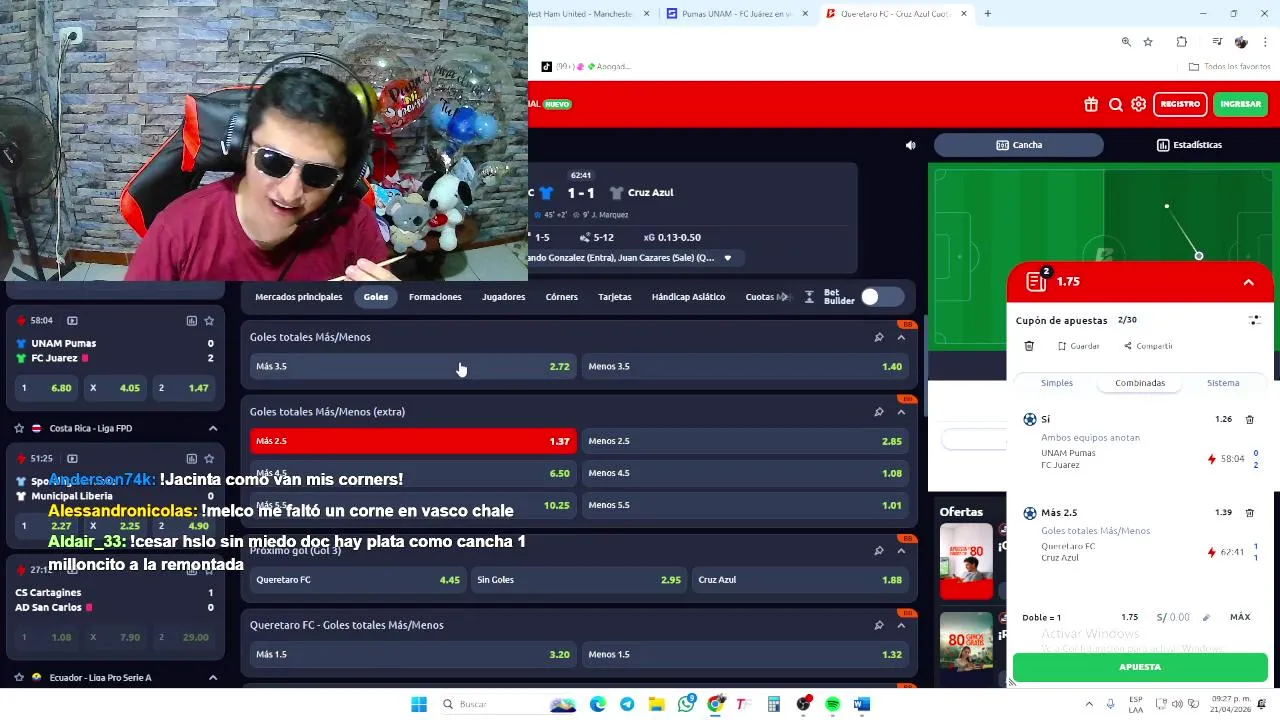
Task: Click the INGRESAR login button
Action: click(x=1240, y=104)
